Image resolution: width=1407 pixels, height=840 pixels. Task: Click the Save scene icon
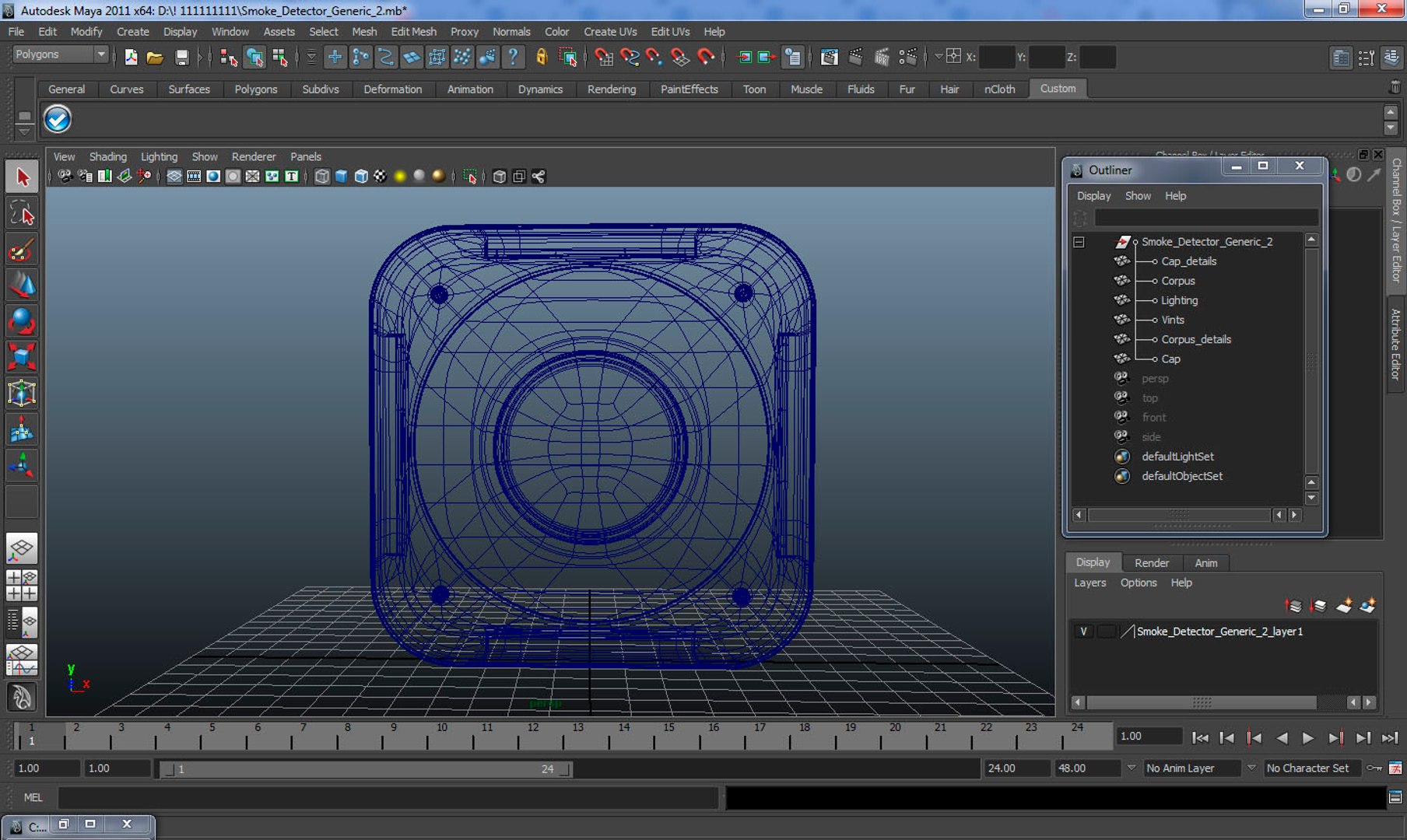pyautogui.click(x=181, y=57)
